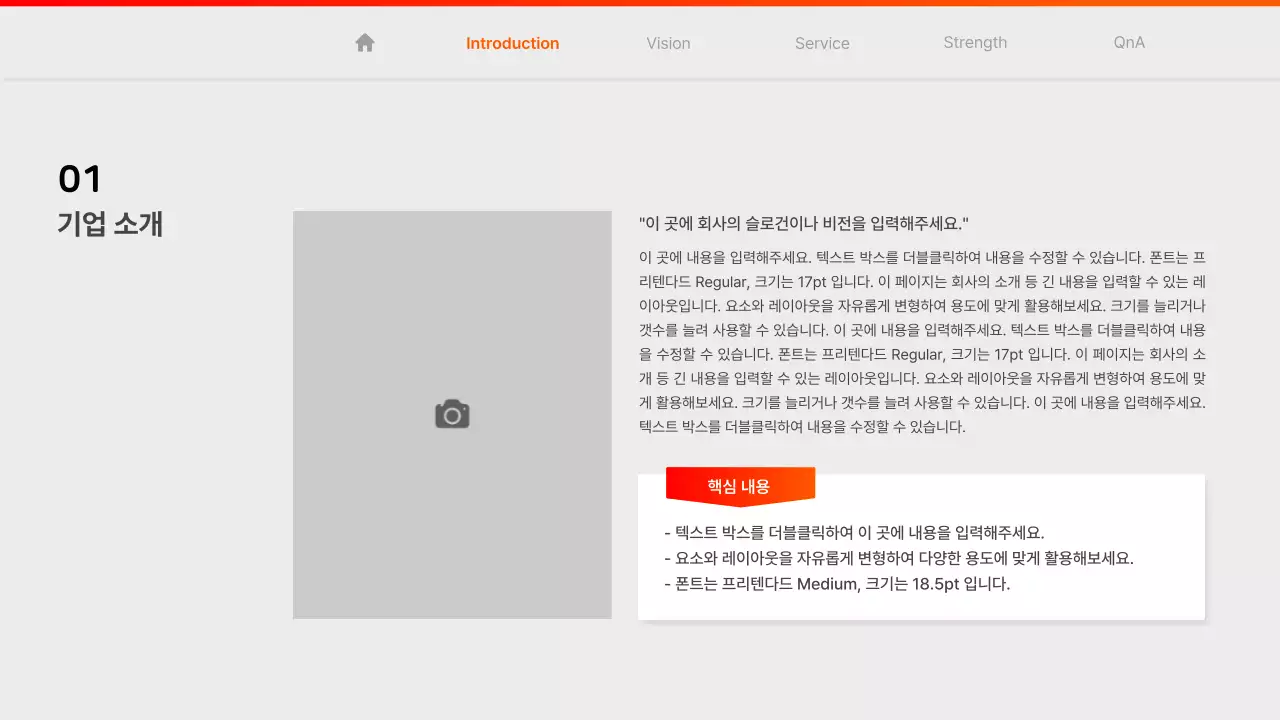The height and width of the screenshot is (720, 1280).
Task: Click the orange gradient bar at the top
Action: (640, 3)
